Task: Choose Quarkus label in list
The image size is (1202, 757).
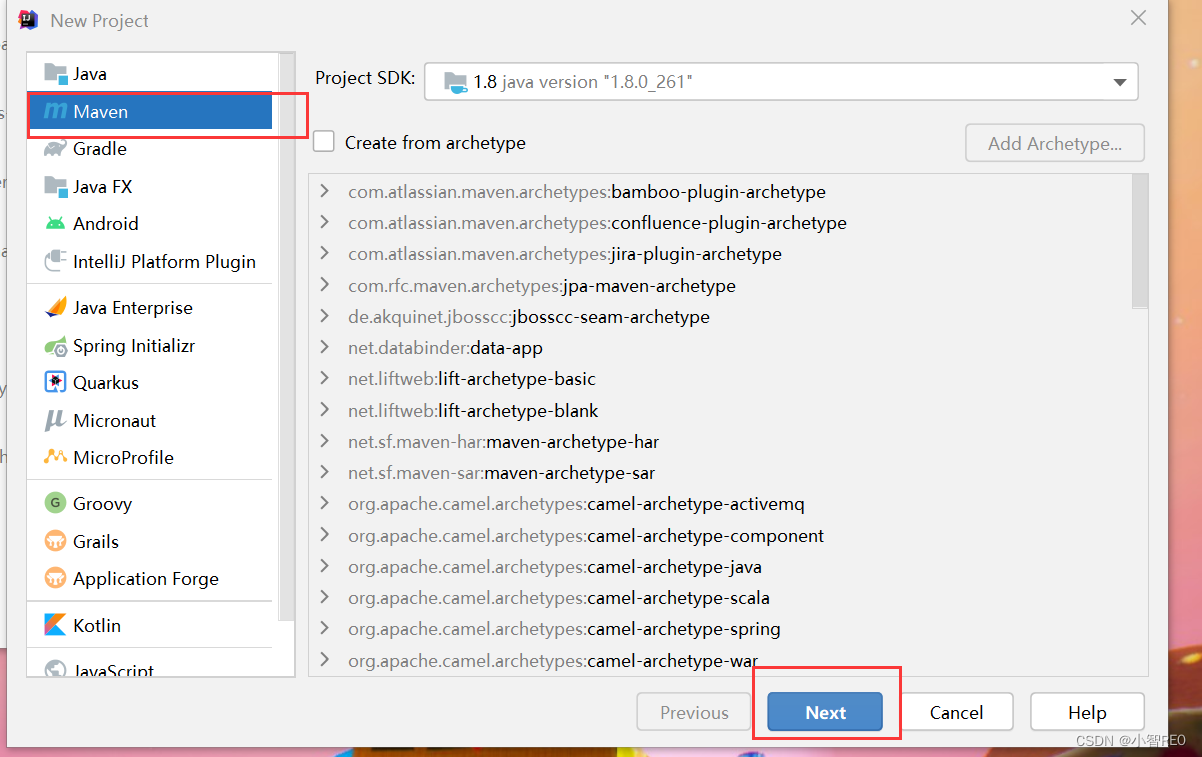Action: click(x=106, y=383)
